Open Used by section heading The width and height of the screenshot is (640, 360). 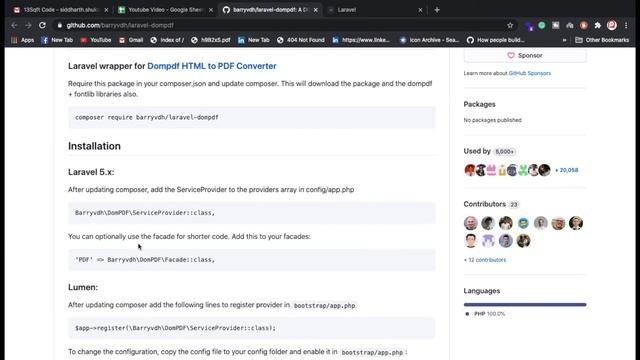[x=477, y=151]
